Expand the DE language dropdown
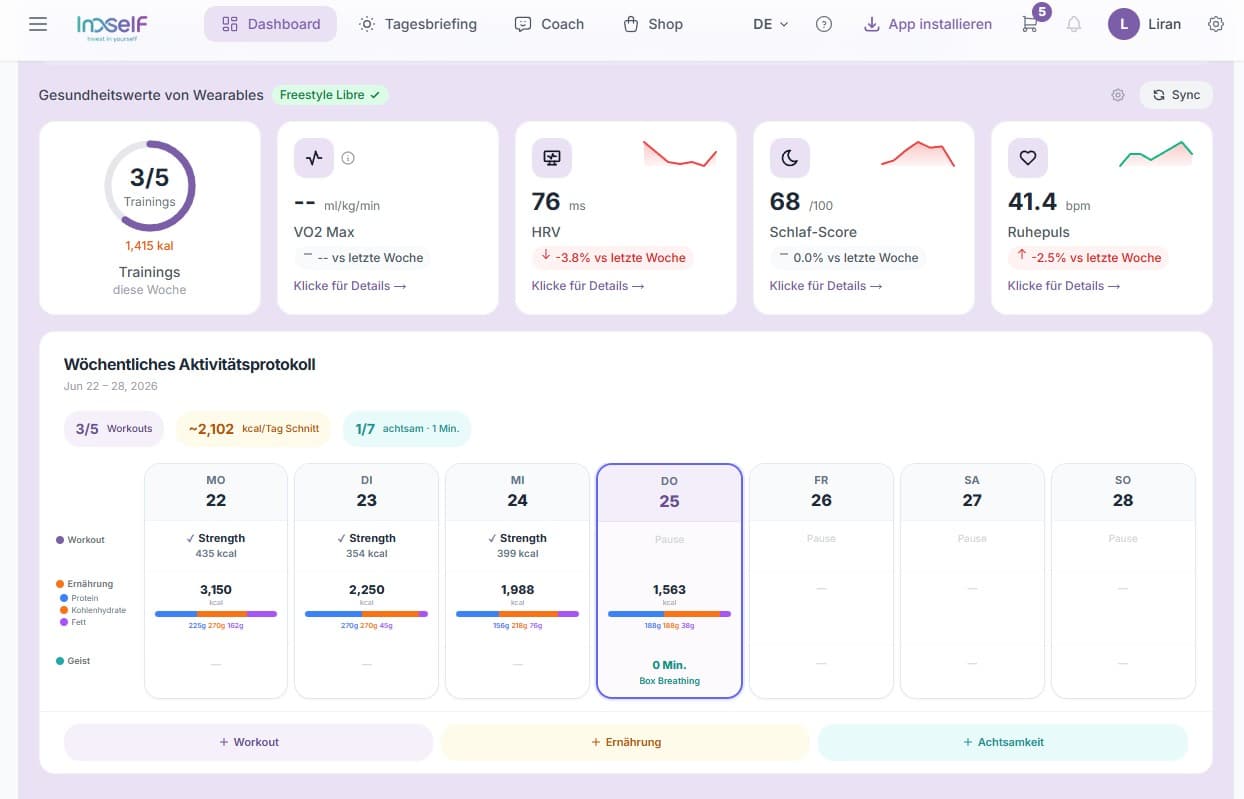This screenshot has width=1244, height=799. [x=770, y=24]
